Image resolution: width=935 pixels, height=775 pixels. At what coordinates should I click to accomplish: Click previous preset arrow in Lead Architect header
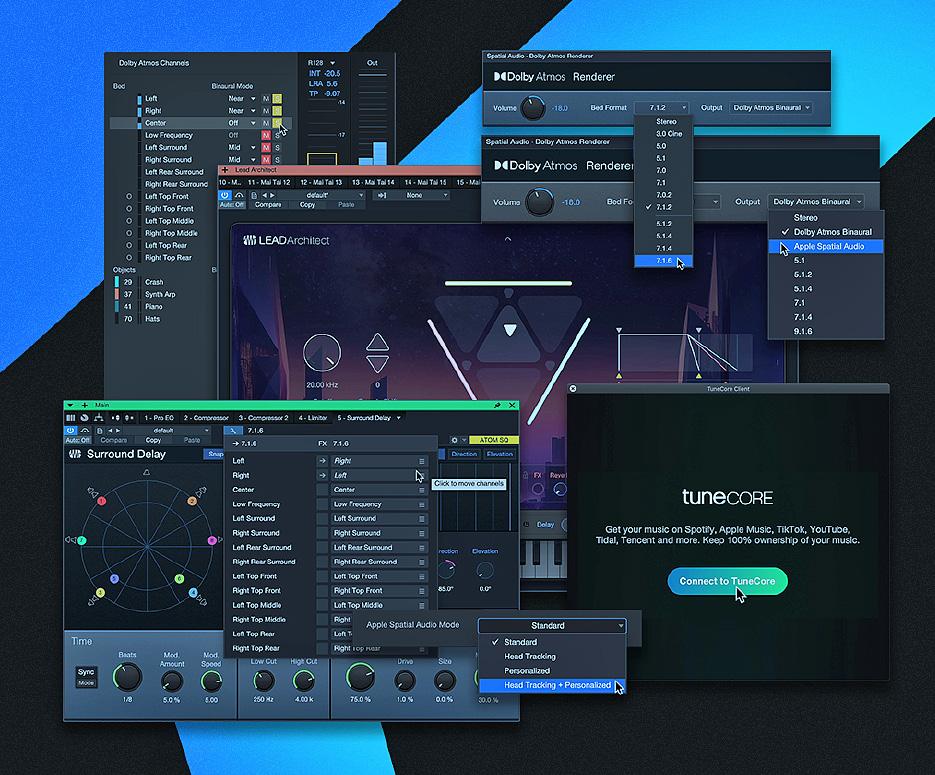265,195
